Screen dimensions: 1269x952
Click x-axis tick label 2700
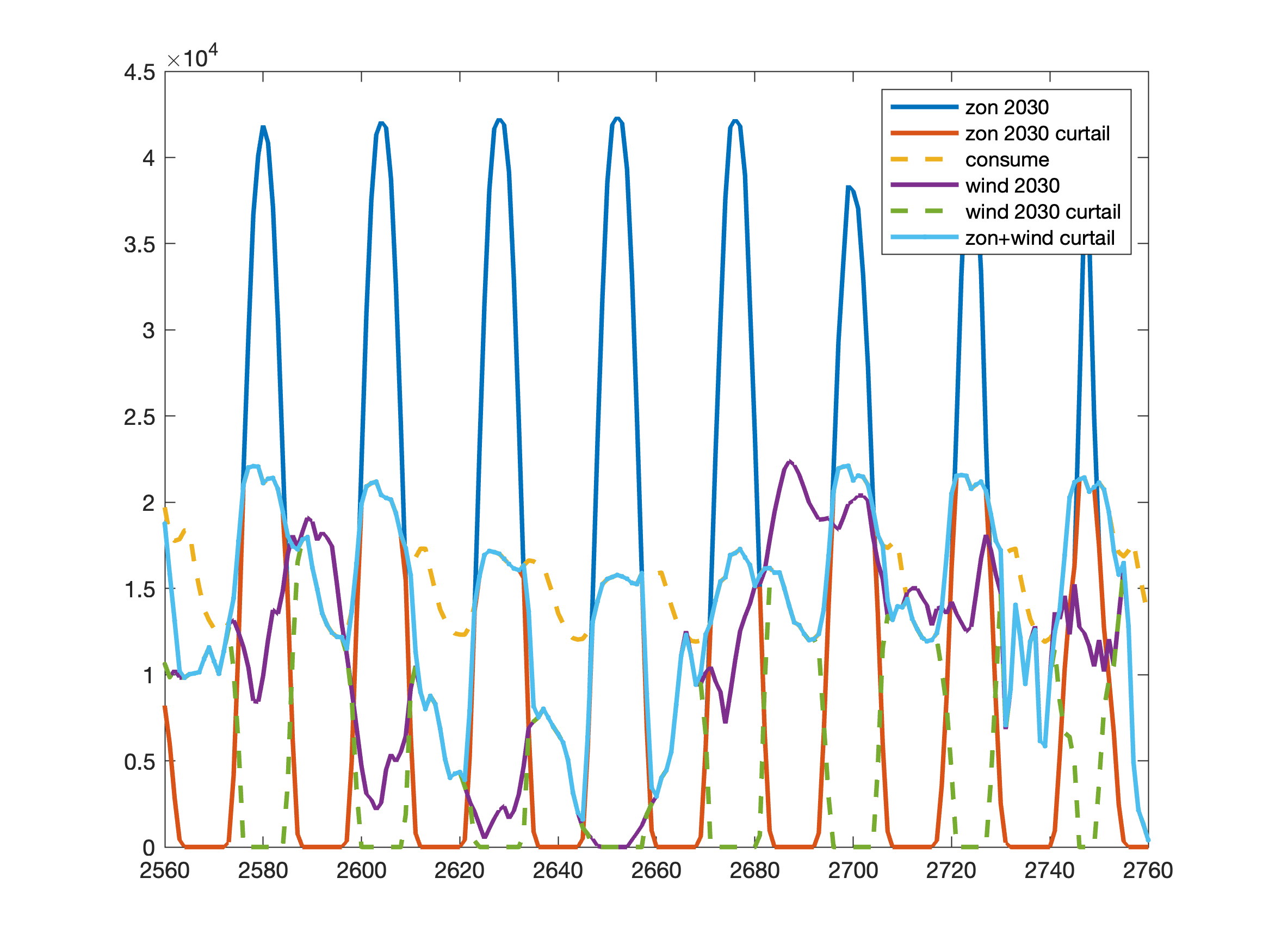pyautogui.click(x=853, y=871)
